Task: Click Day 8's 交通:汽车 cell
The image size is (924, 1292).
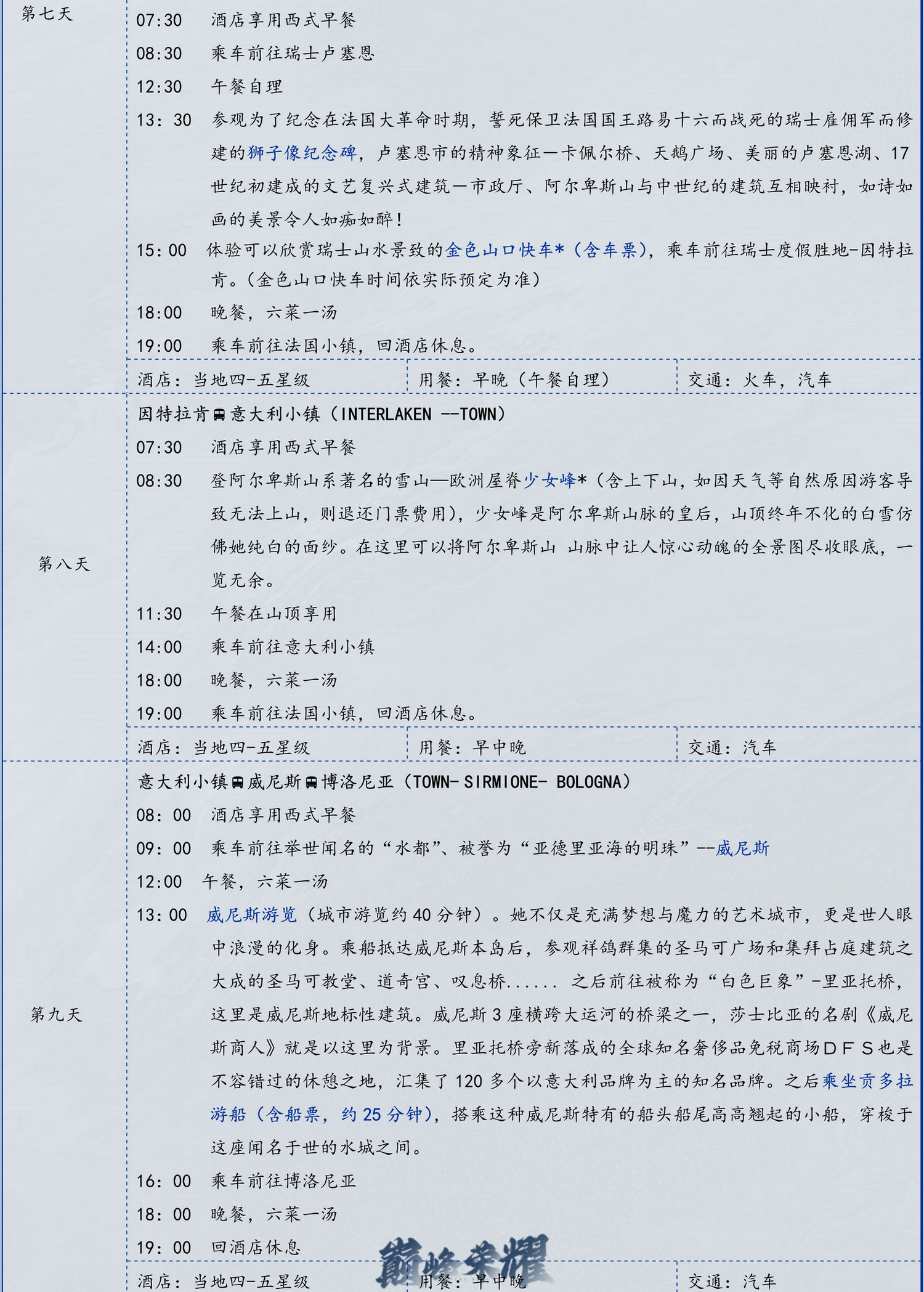Action: [731, 747]
